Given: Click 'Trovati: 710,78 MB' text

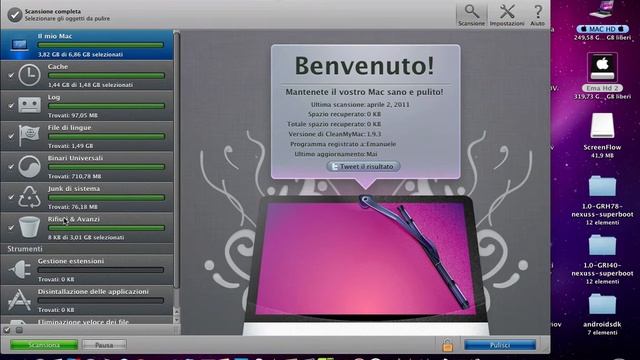Looking at the screenshot, I should [x=75, y=176].
